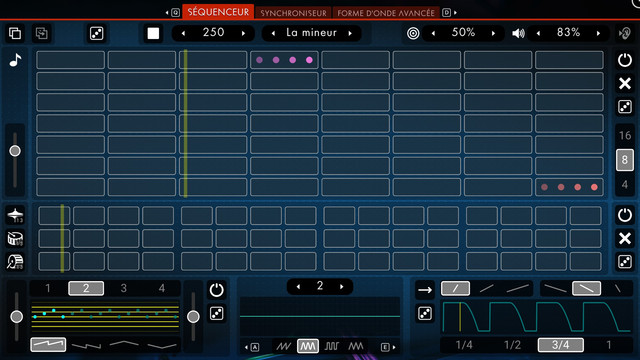Increase the waveform value 2

coord(342,287)
